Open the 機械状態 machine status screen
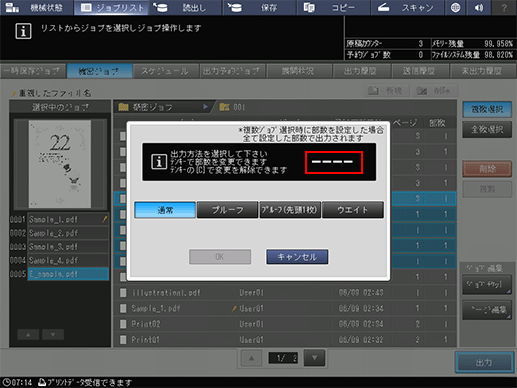Viewport: 517px width, 388px height. [36, 7]
